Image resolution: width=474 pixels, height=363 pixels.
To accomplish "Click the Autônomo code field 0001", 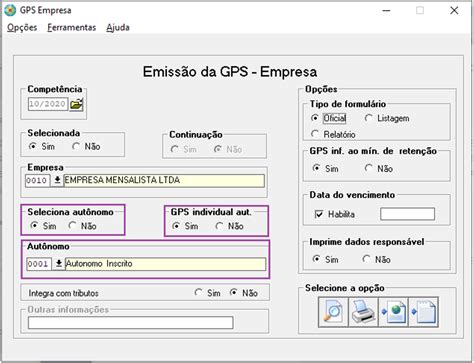I will click(39, 264).
